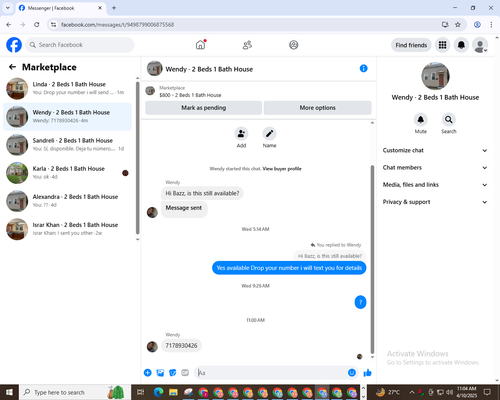500x400 pixels.
Task: Expand Media, files and links section
Action: (435, 185)
